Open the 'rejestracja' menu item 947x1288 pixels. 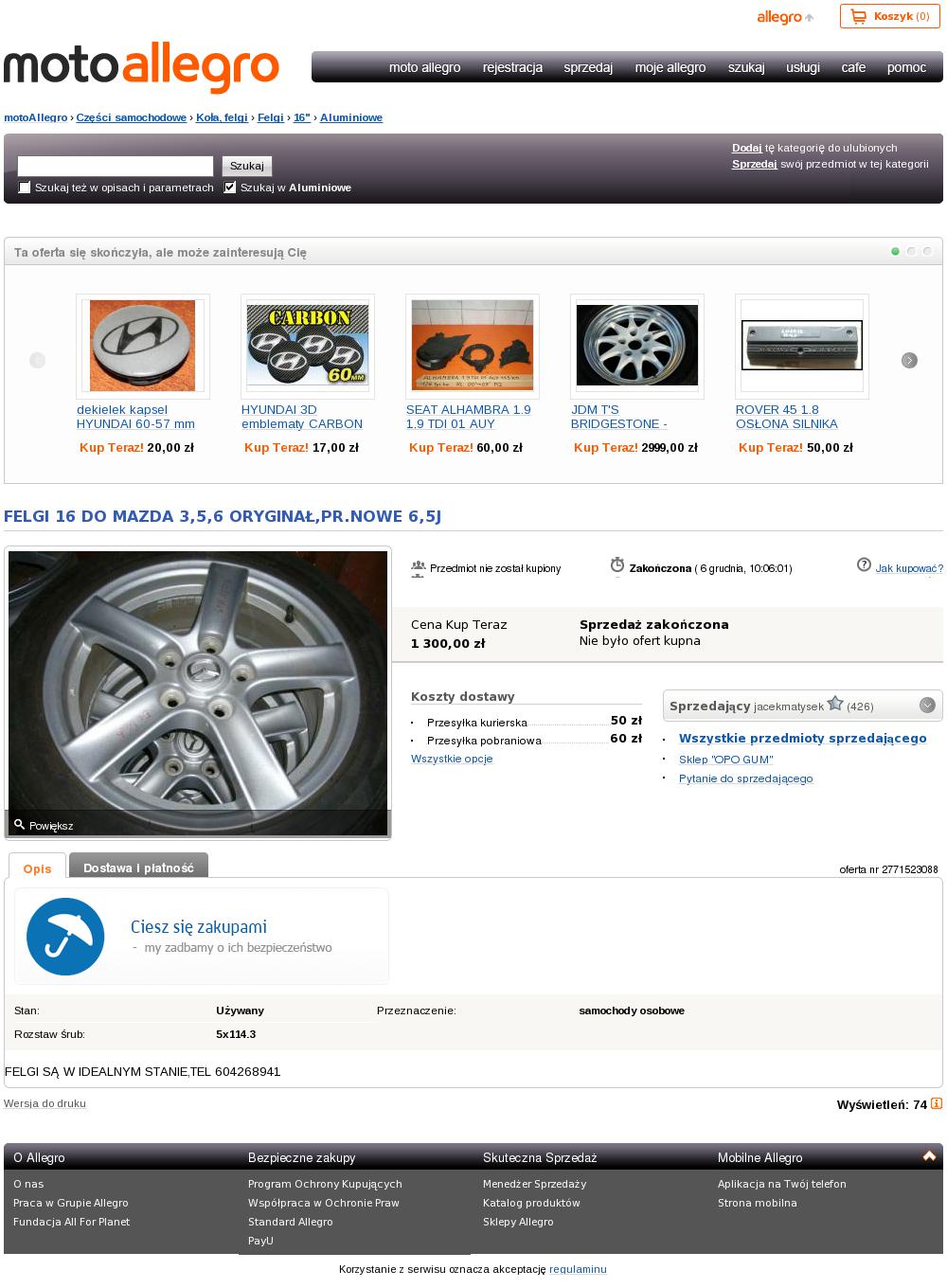[x=512, y=67]
